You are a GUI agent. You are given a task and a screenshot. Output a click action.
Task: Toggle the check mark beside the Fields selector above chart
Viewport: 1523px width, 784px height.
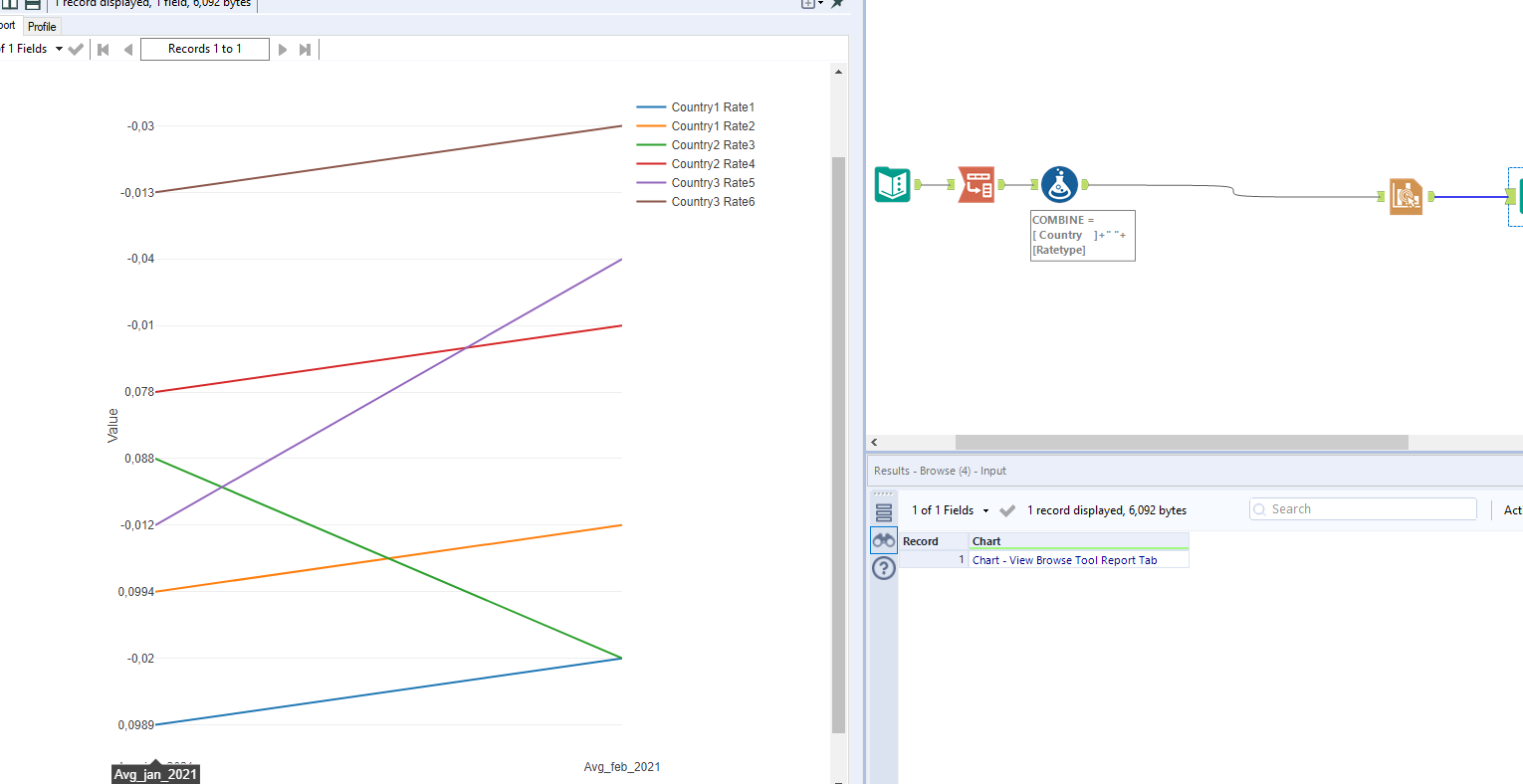pos(76,48)
